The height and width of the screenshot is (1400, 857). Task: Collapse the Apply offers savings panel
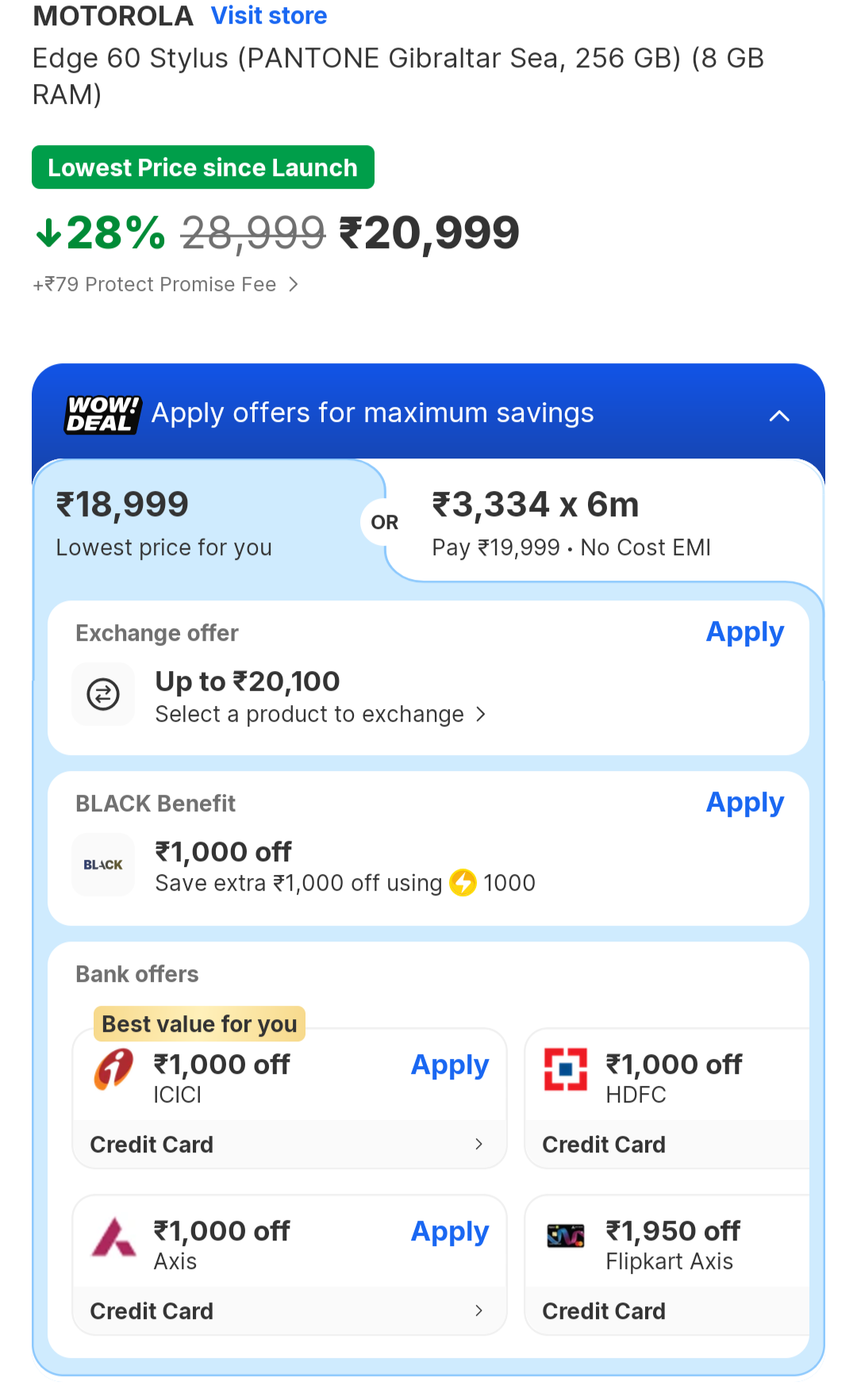click(779, 416)
